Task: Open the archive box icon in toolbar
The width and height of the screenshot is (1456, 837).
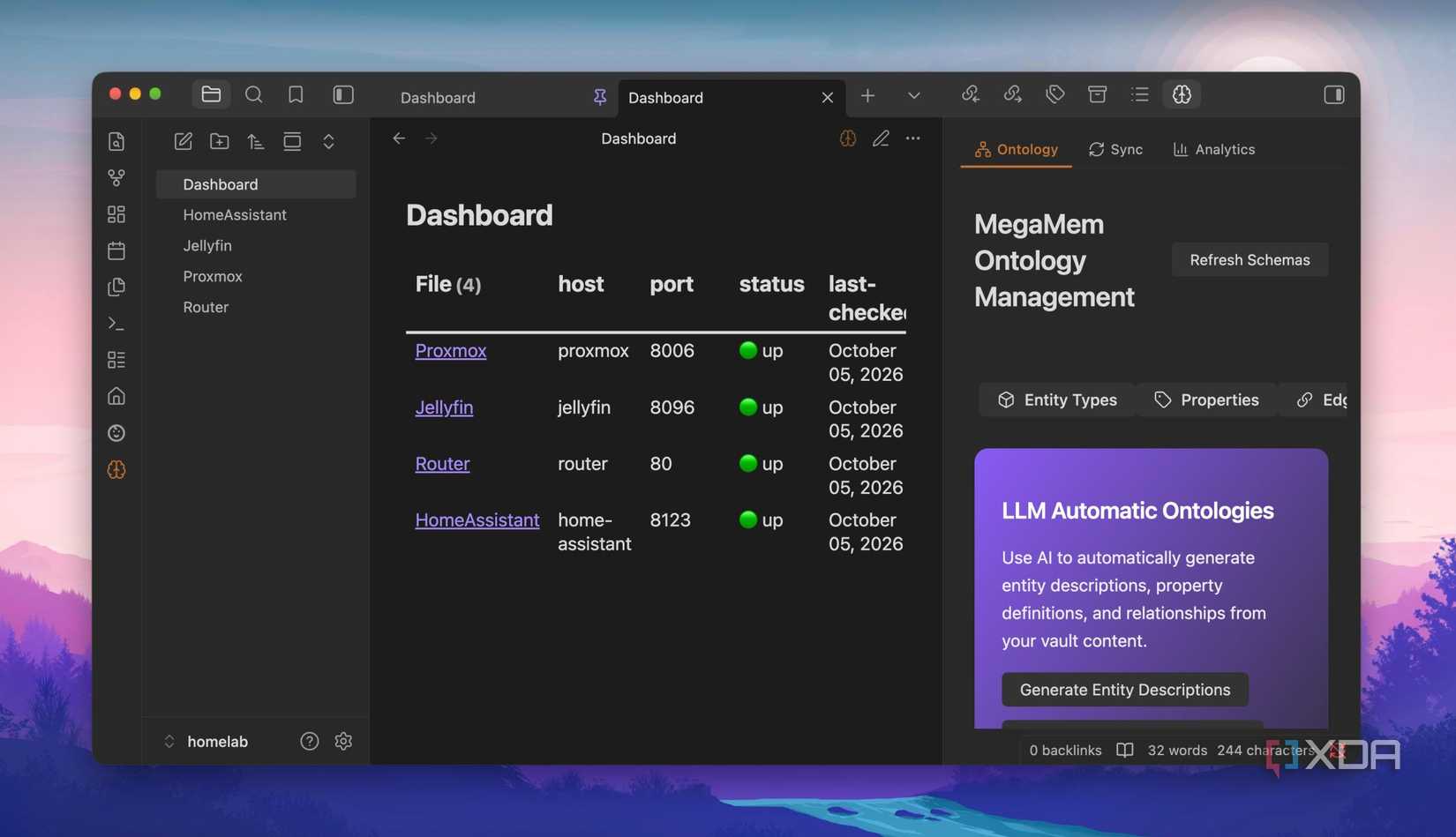Action: (1098, 94)
